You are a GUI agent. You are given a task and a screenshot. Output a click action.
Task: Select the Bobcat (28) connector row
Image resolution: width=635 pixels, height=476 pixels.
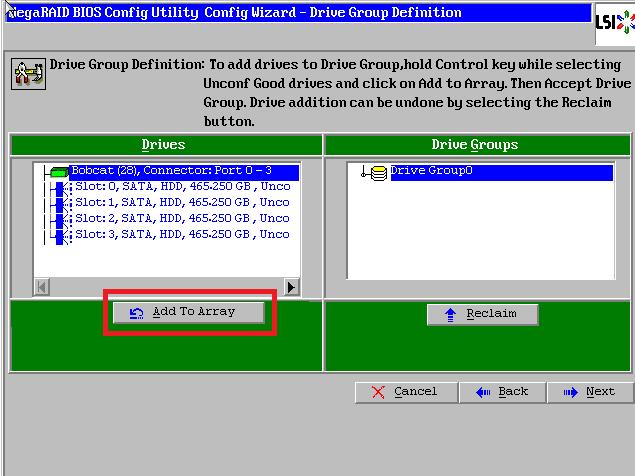pos(184,172)
